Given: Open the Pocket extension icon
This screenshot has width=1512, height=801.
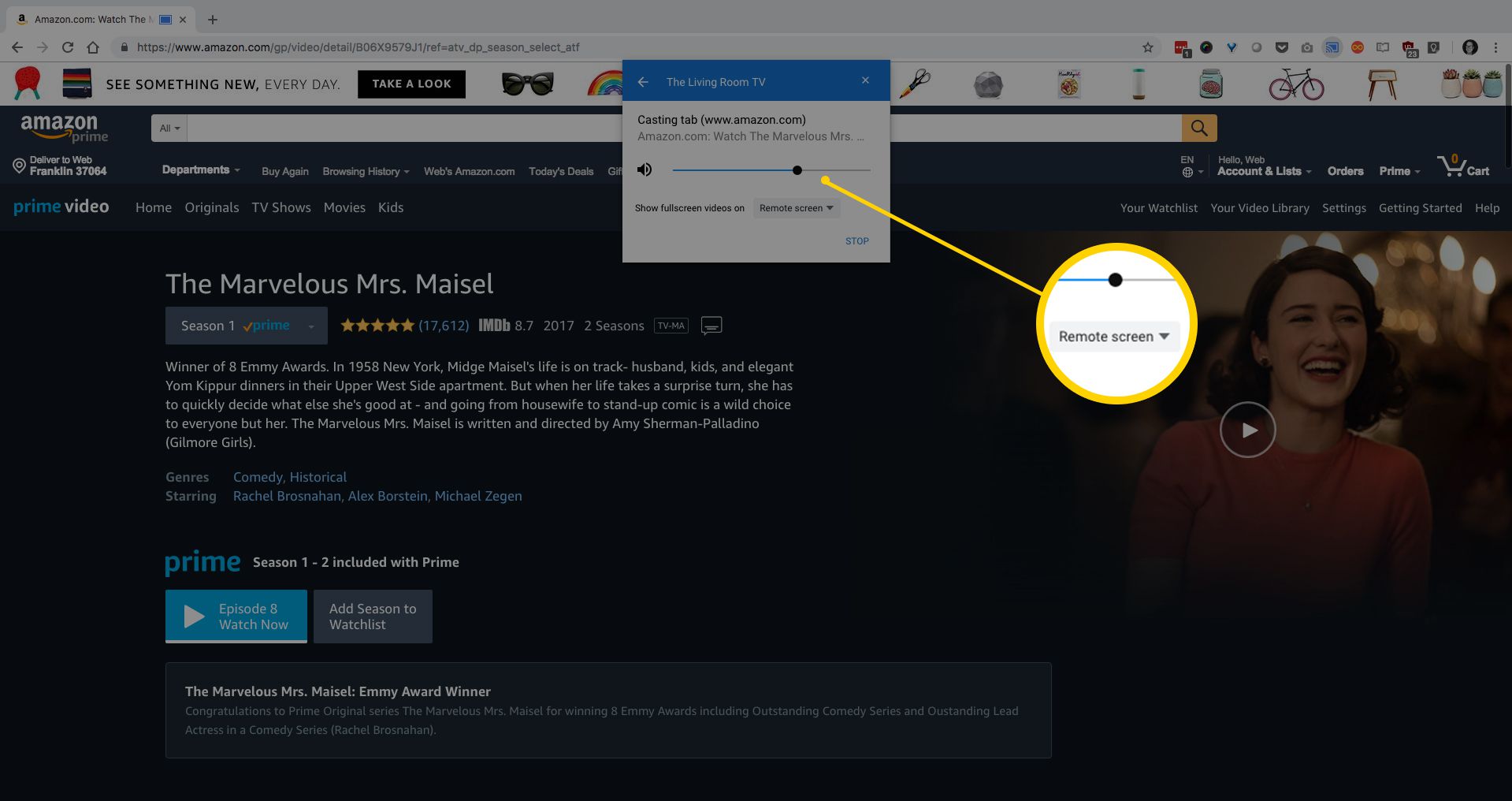Looking at the screenshot, I should [x=1282, y=47].
